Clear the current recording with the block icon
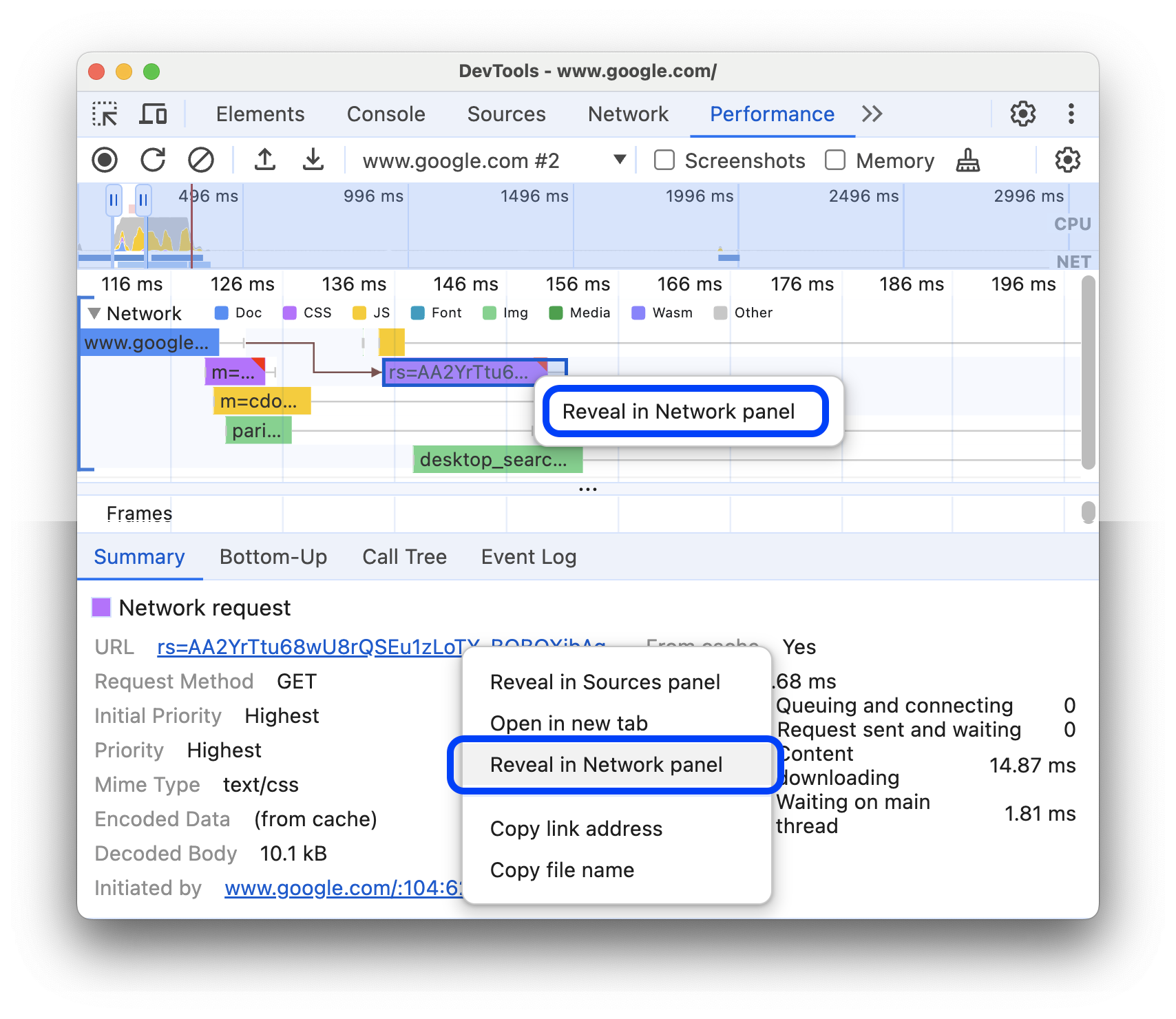Screen dimensions: 1176x1019 pos(201,160)
